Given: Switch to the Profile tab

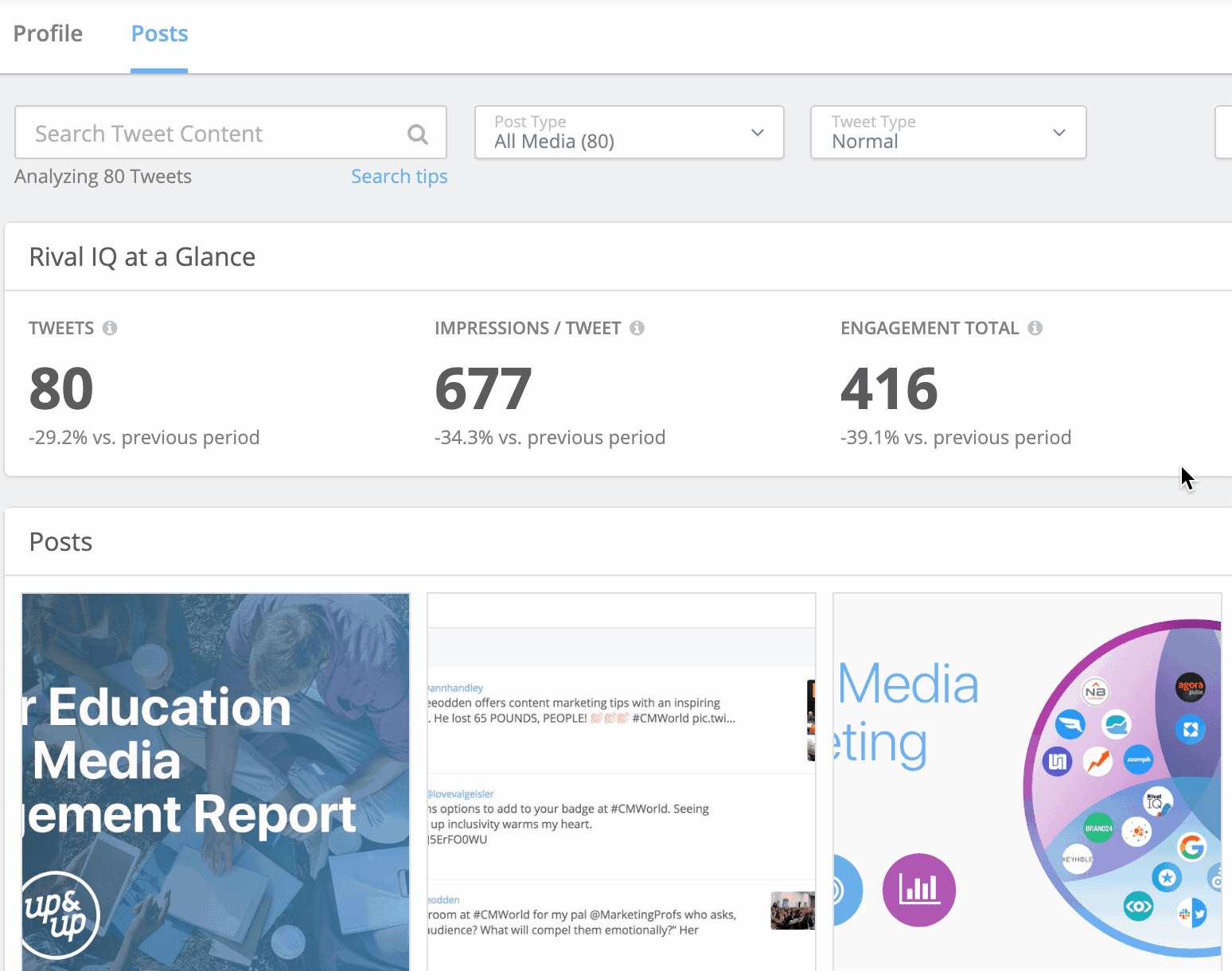Looking at the screenshot, I should (x=48, y=33).
